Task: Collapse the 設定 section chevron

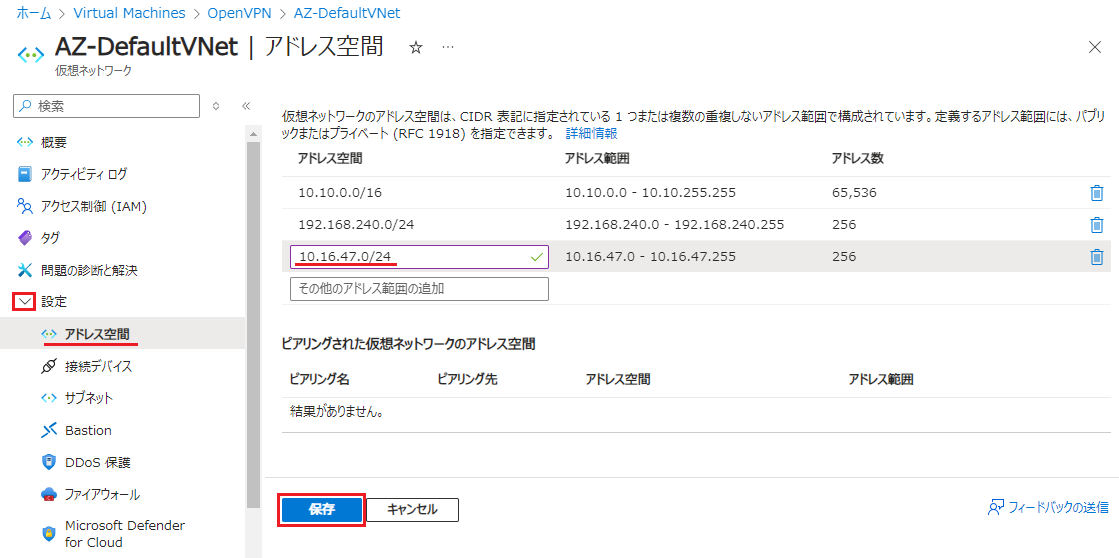Action: (x=25, y=302)
